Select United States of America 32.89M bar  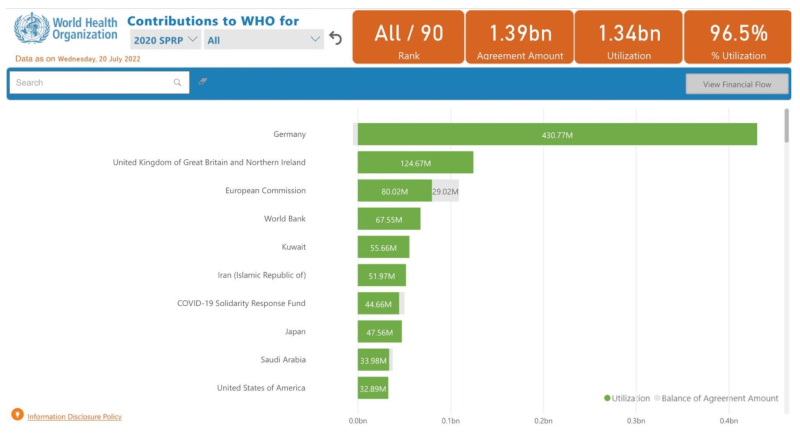[373, 388]
